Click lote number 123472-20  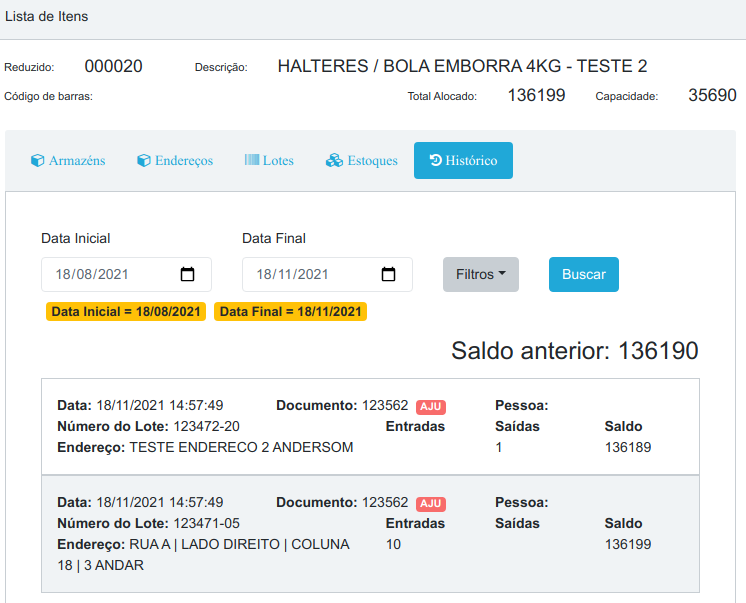(206, 426)
